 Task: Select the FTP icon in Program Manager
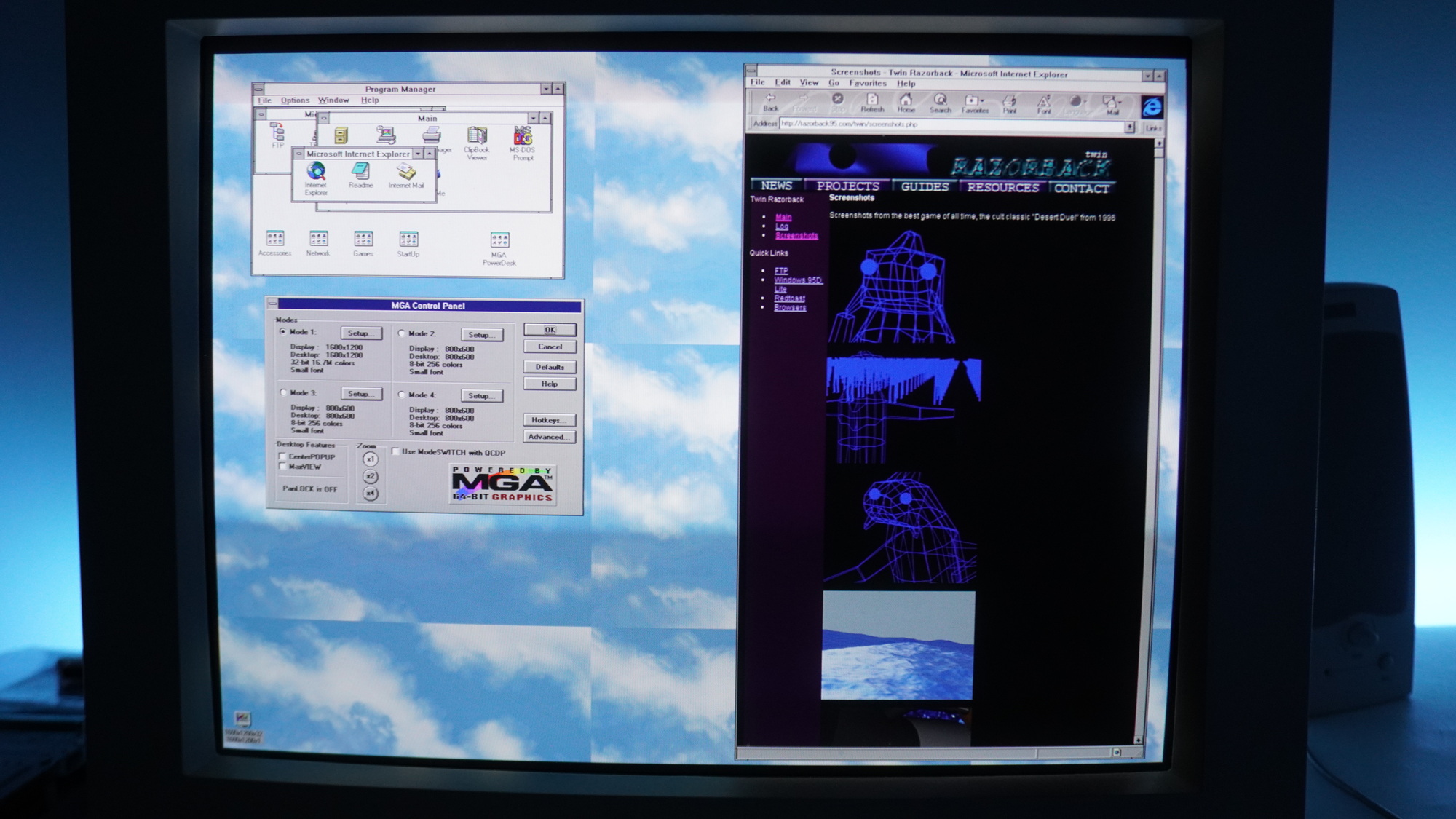[277, 135]
